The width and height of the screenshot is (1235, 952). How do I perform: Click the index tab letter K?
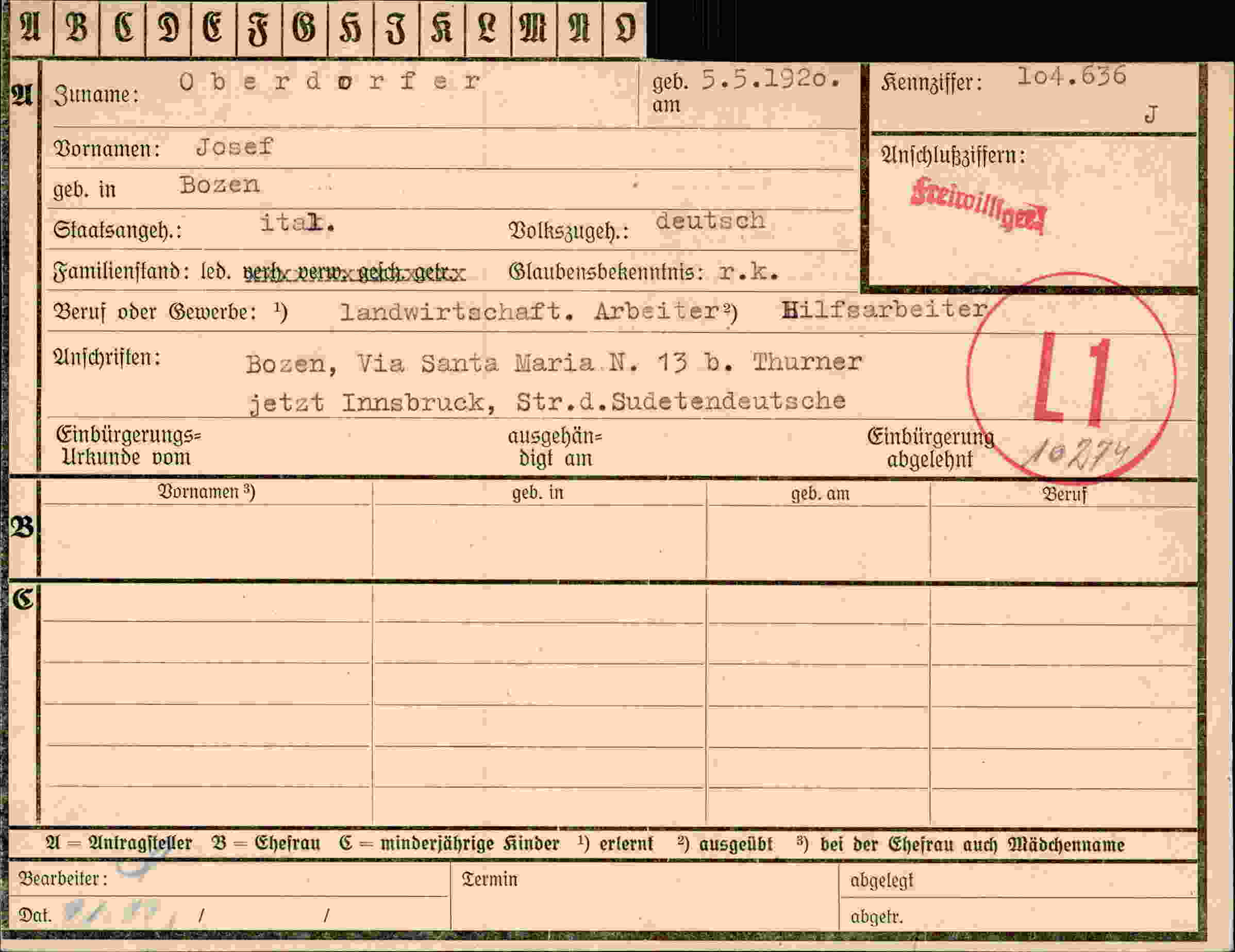(442, 28)
